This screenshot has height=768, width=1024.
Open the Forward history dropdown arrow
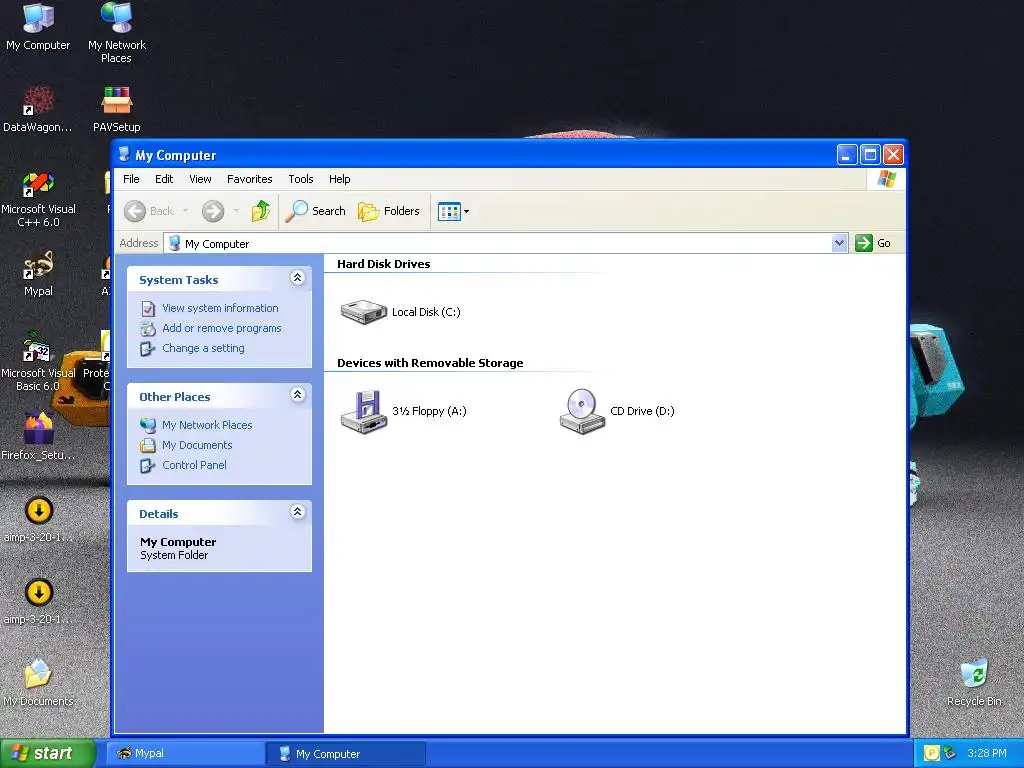(236, 211)
